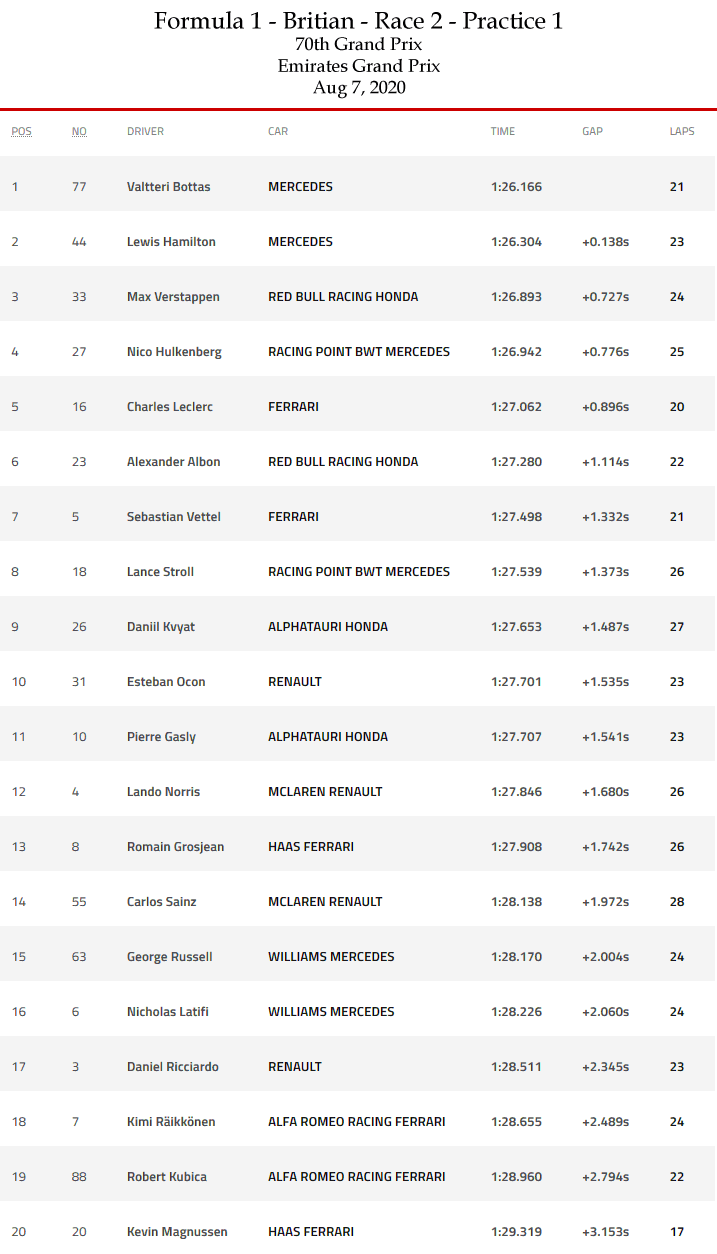Image resolution: width=717 pixels, height=1254 pixels.
Task: Click Kevin Magnussen's time 1:29.319
Action: pos(516,1232)
